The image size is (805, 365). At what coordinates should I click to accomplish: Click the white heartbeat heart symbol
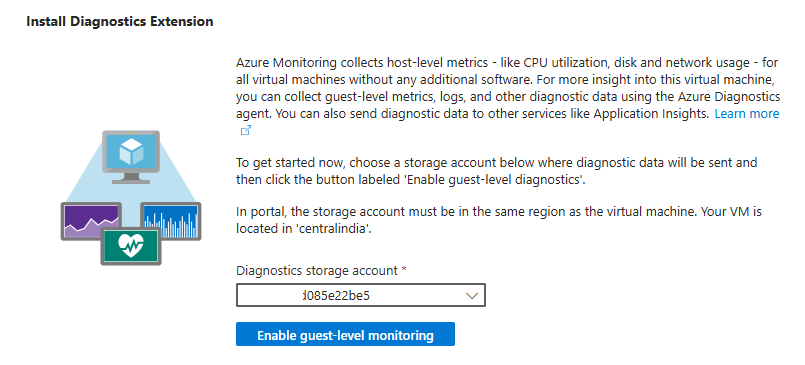click(131, 245)
